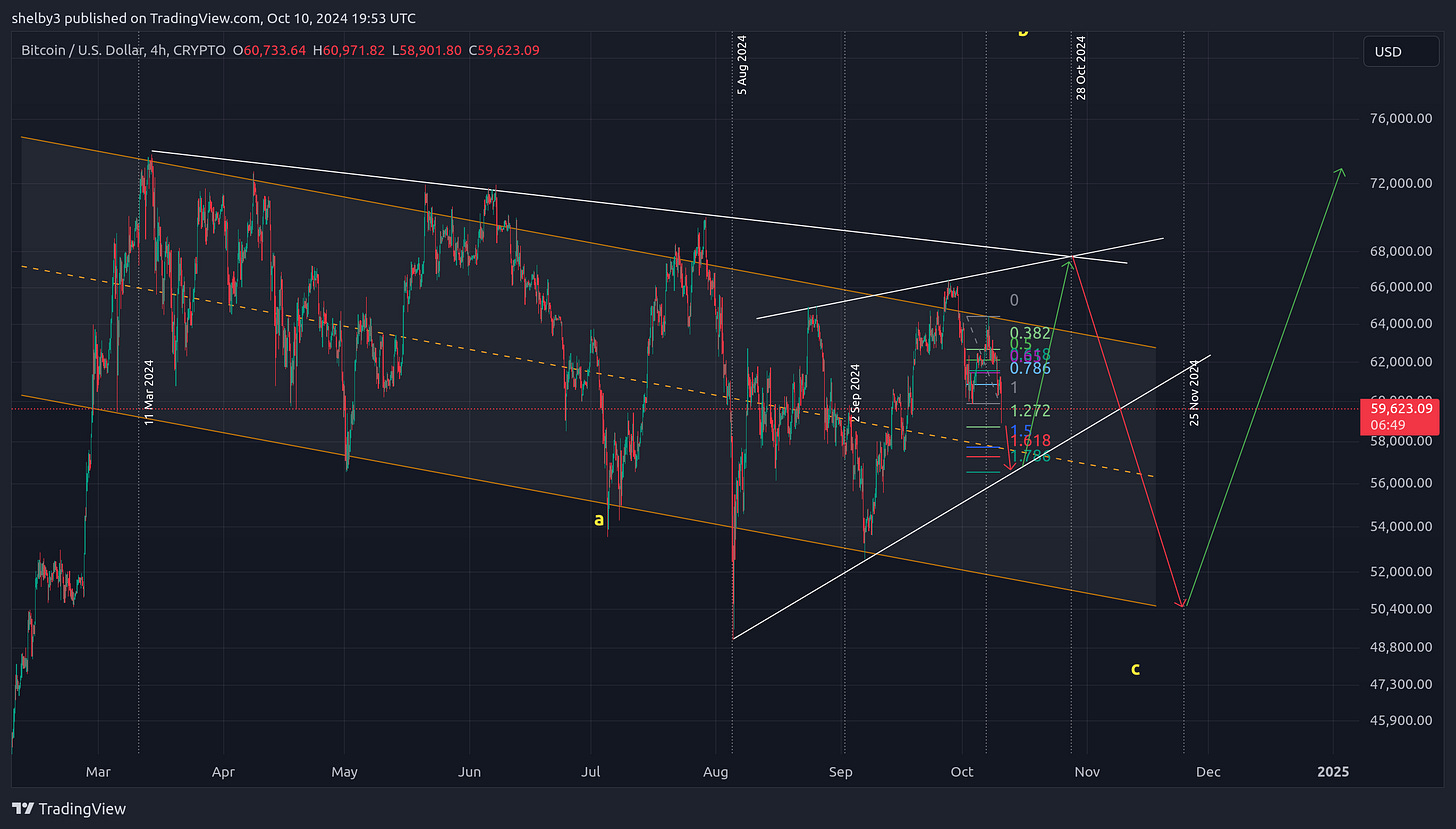
Task: Click the 56,000.00 price axis label
Action: coord(1400,483)
